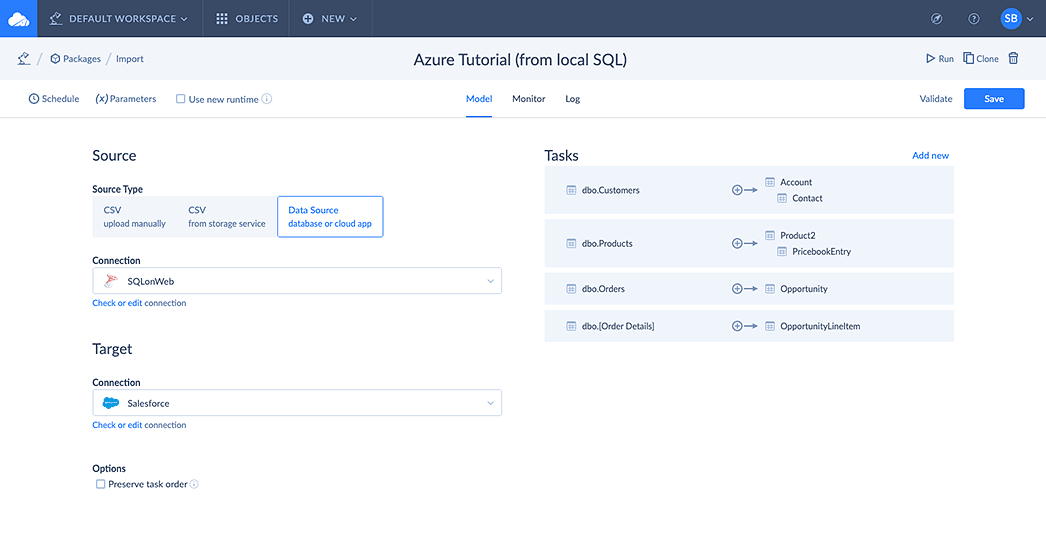The image size is (1046, 552).
Task: Select the Contact target object
Action: click(x=807, y=198)
